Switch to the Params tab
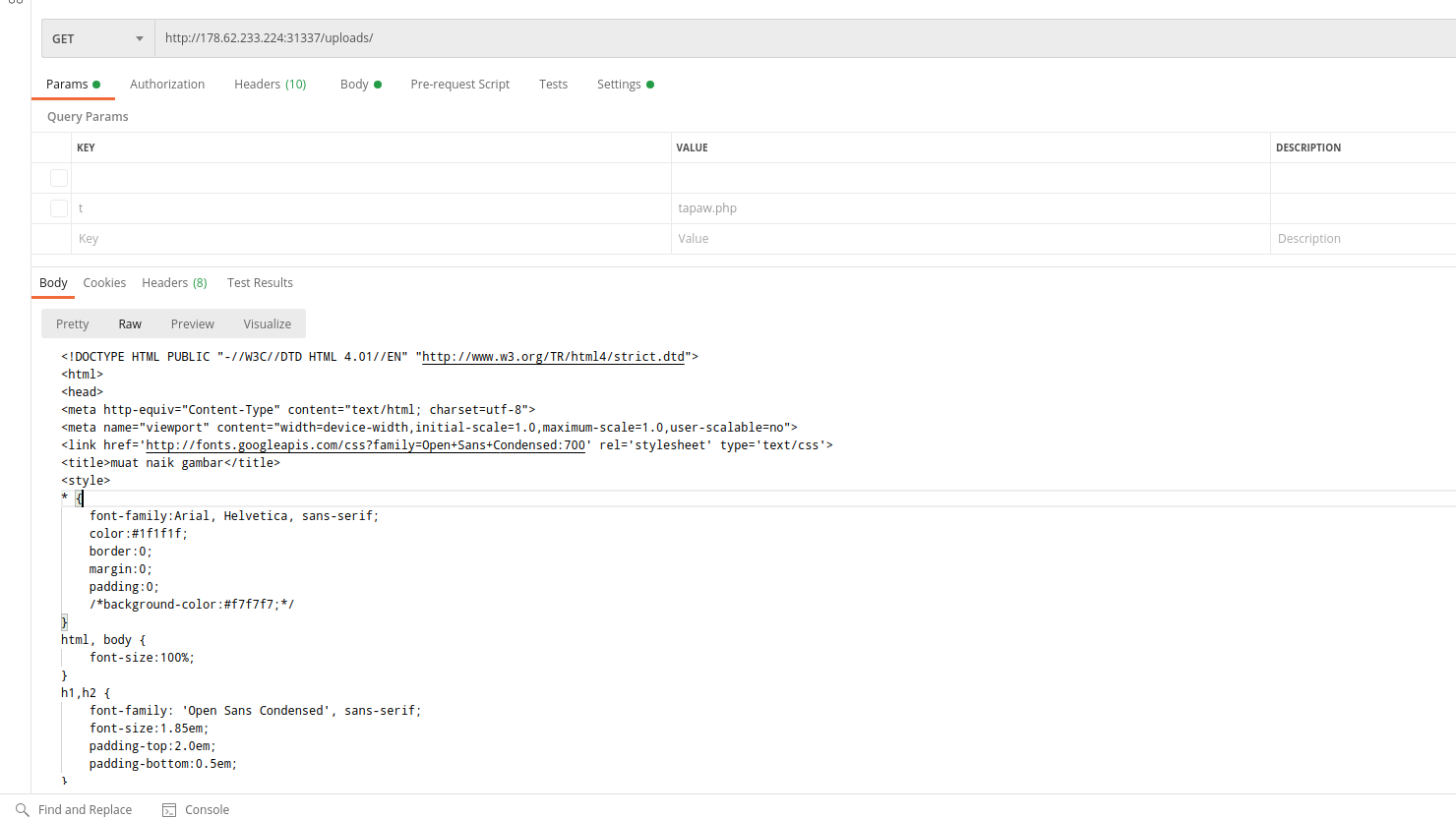This screenshot has height=819, width=1456. click(73, 85)
